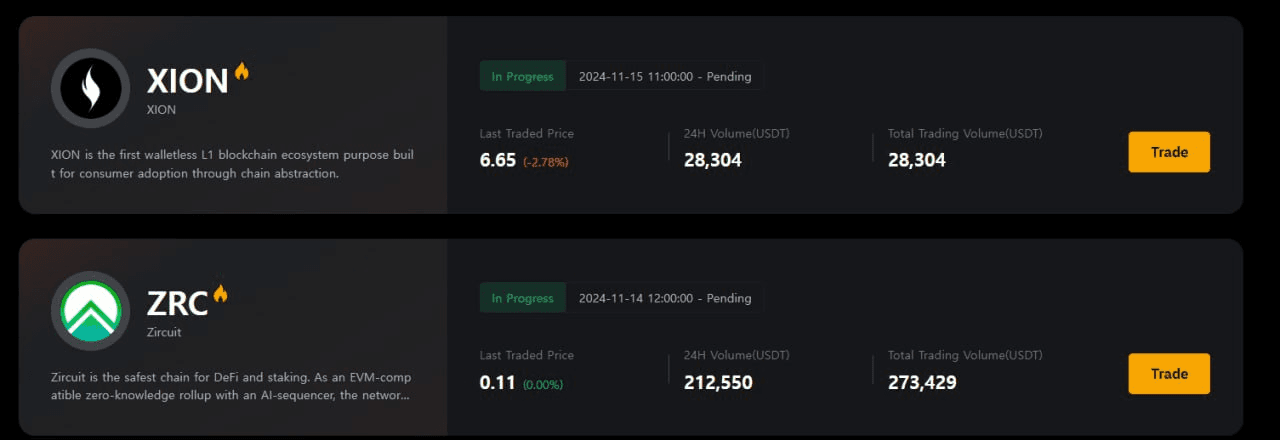
Task: Select the In Progress badge on ZRC card
Action: pyautogui.click(x=522, y=299)
